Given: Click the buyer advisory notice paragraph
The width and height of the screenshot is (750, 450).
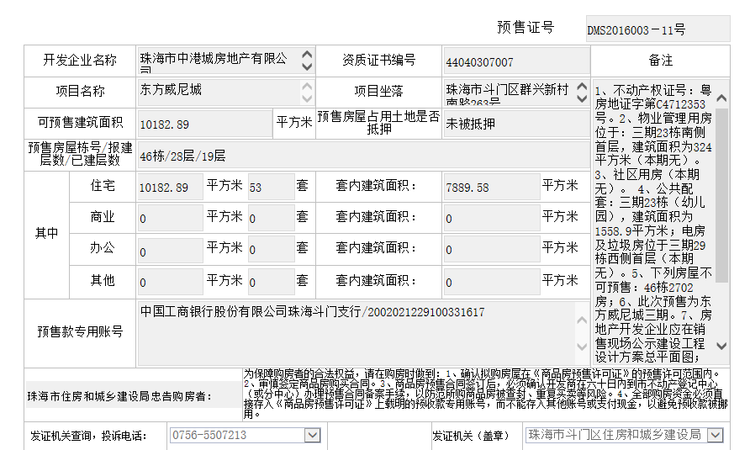Looking at the screenshot, I should pyautogui.click(x=486, y=394).
